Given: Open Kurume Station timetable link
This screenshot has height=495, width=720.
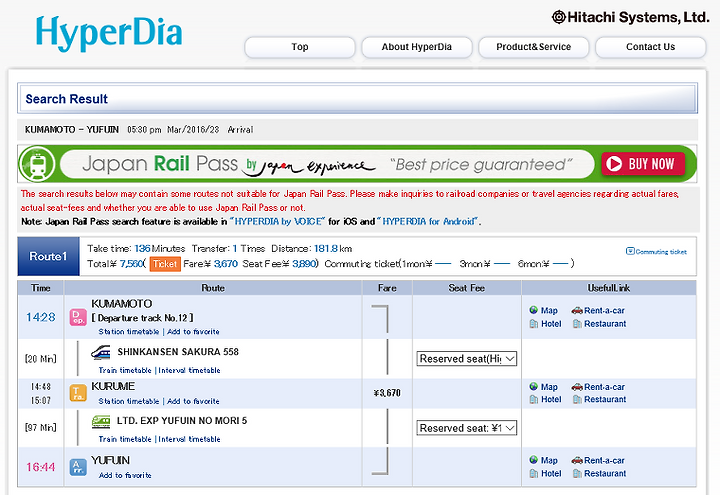Looking at the screenshot, I should pyautogui.click(x=129, y=401).
